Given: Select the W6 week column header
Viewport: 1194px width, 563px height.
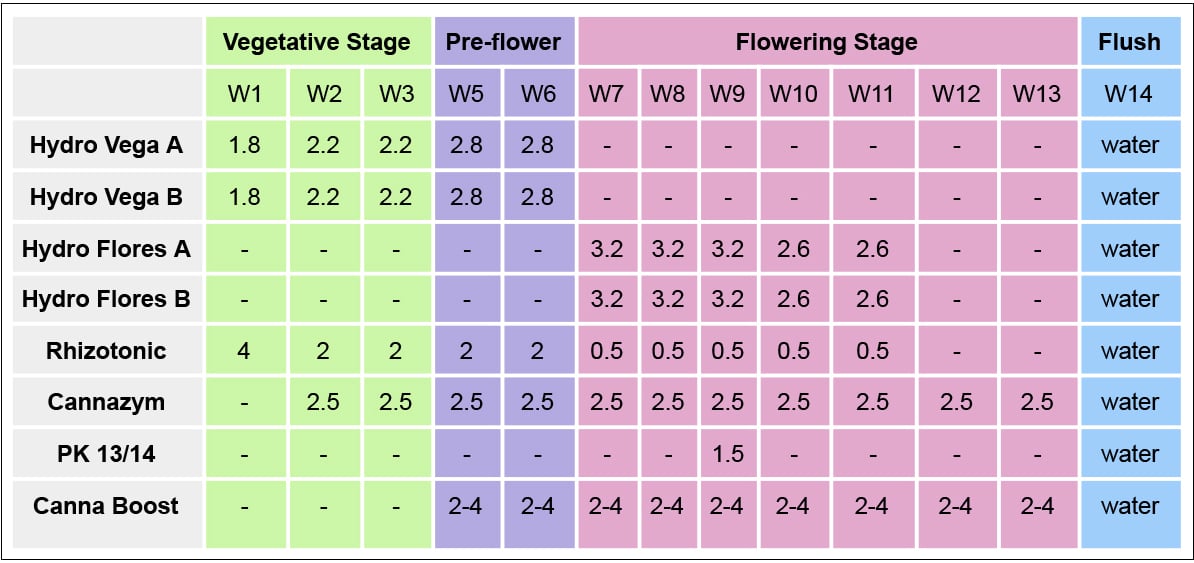Looking at the screenshot, I should coord(538,94).
